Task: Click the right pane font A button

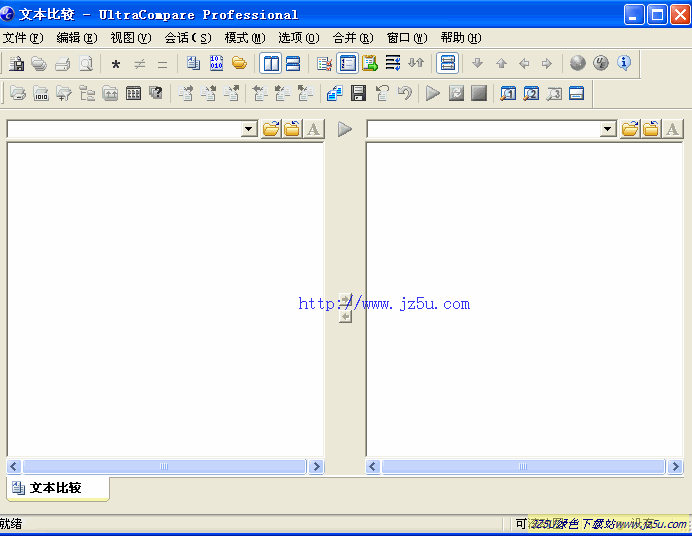Action: (x=672, y=129)
